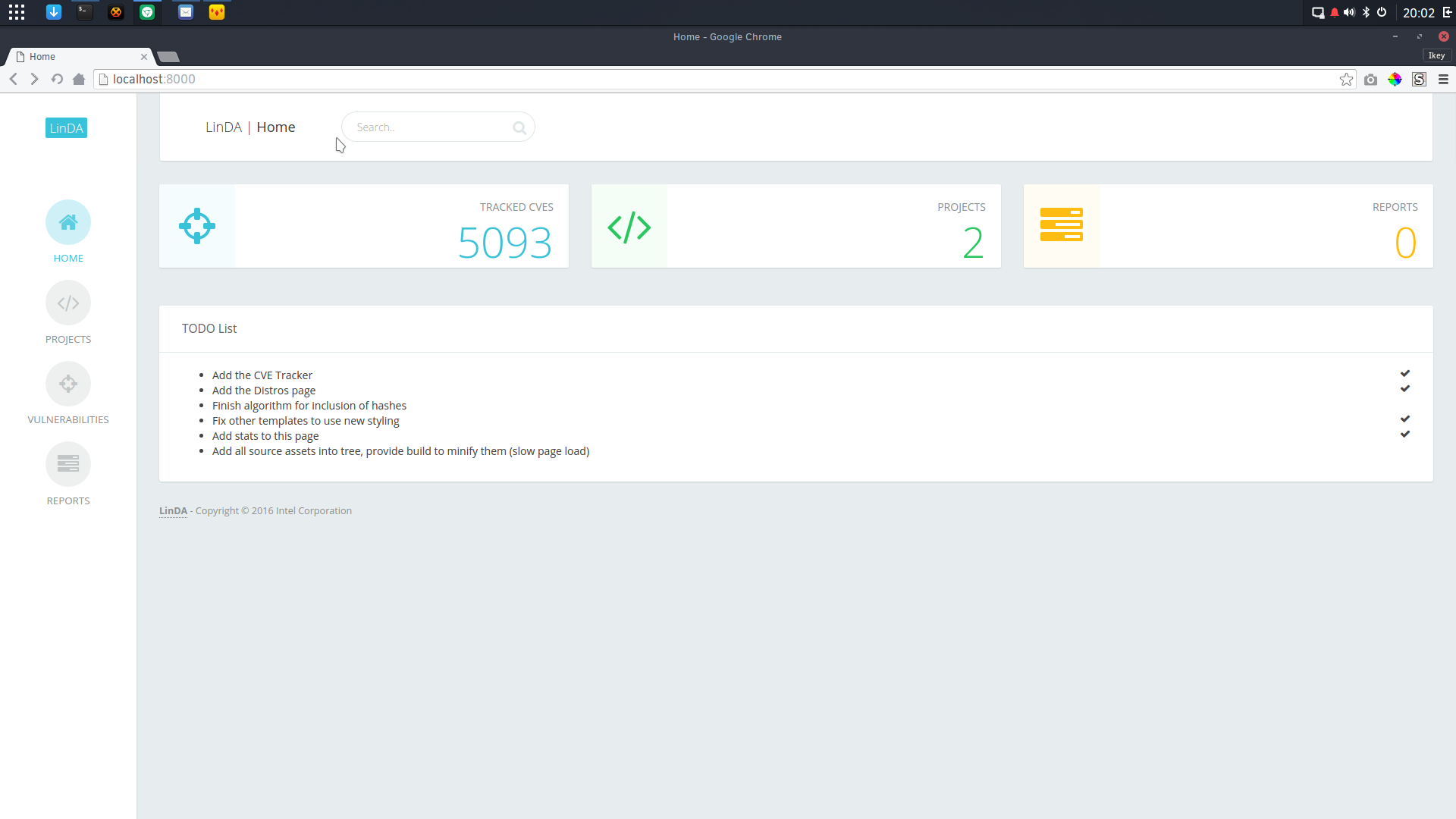Click the VULNERABILITIES sidebar label
Viewport: 1456px width, 819px height.
pyautogui.click(x=68, y=419)
